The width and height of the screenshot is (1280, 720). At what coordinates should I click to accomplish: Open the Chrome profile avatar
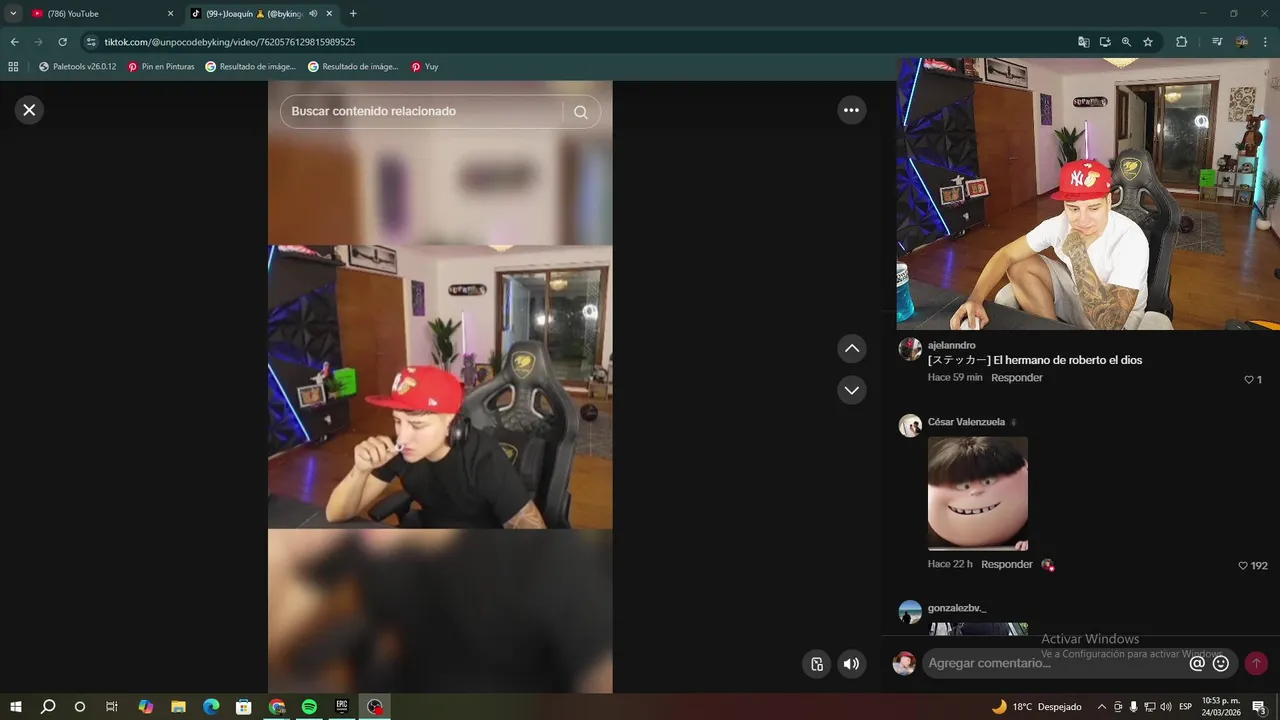tap(1242, 42)
